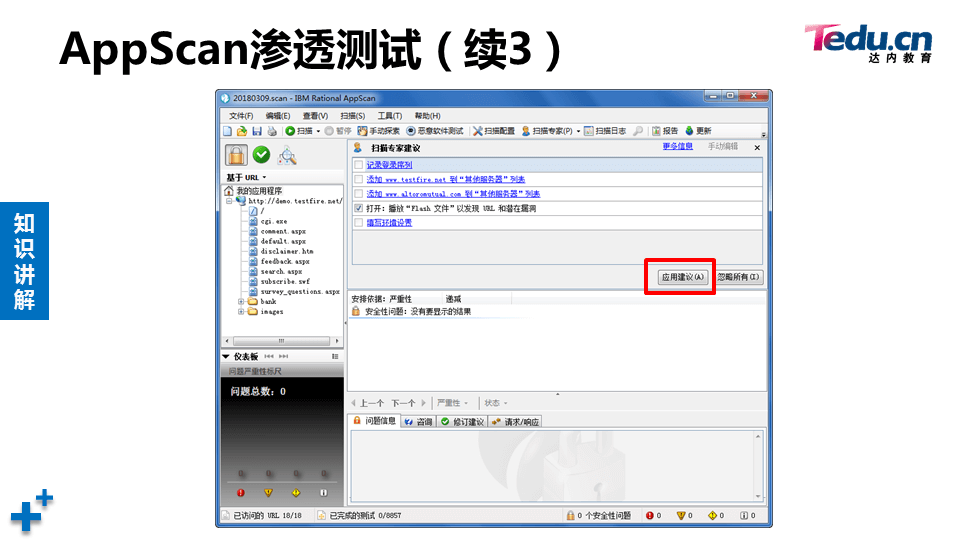Screen dimensions: 960x540
Task: Click the 忽略所有(I) button
Action: [738, 277]
